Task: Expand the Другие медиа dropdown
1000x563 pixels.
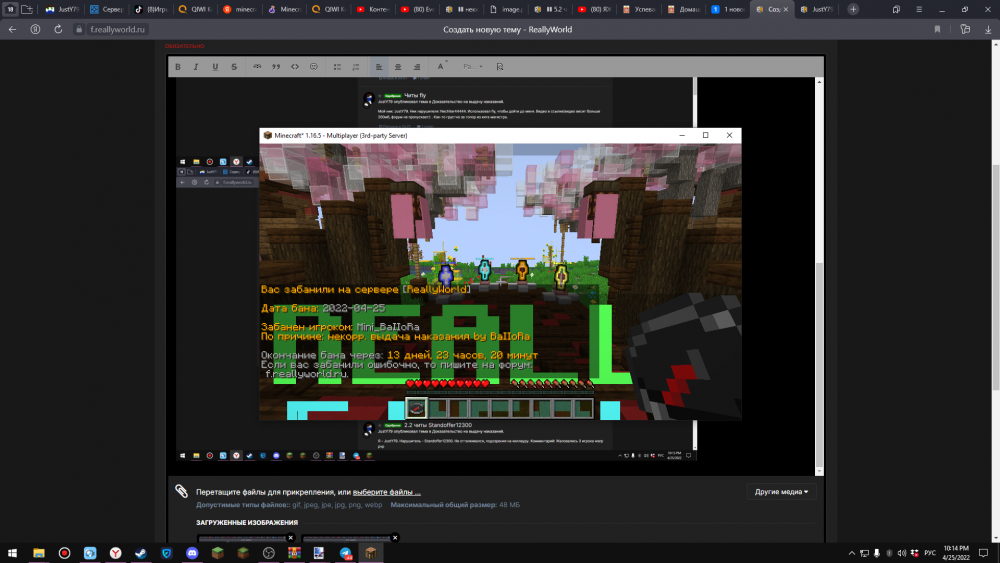Action: coord(781,492)
